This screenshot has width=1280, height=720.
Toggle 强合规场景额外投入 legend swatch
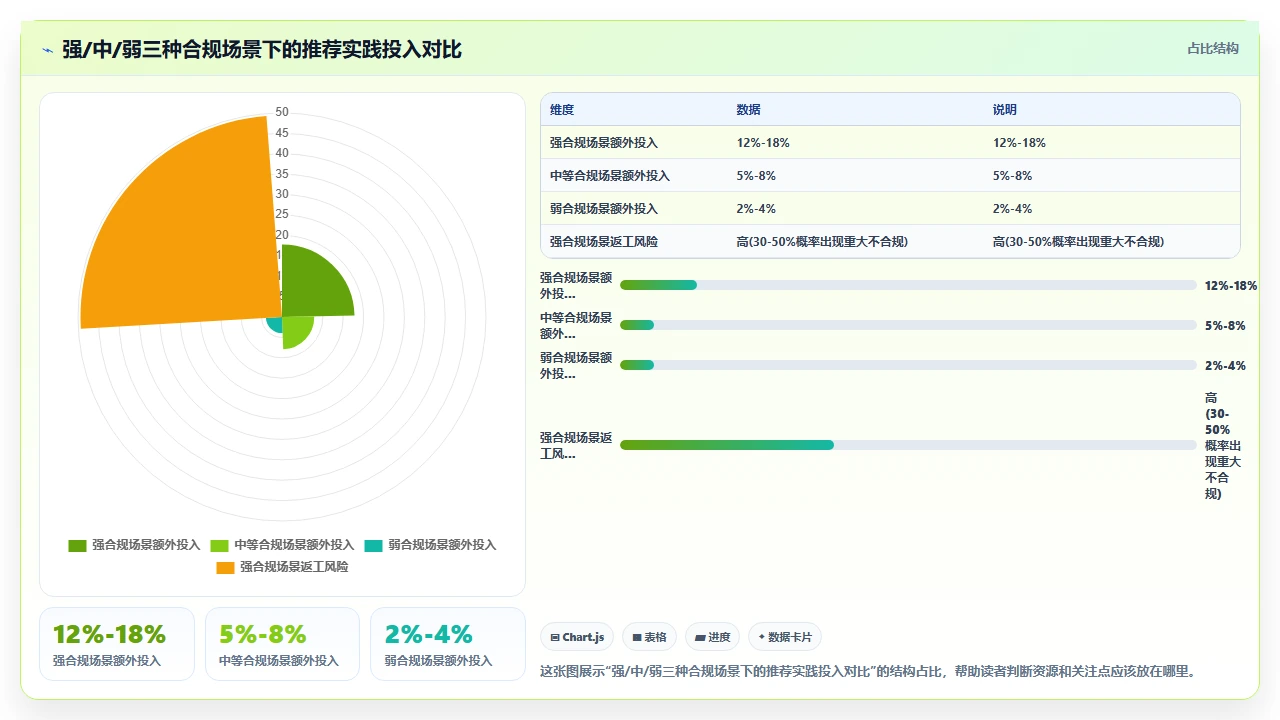point(77,546)
